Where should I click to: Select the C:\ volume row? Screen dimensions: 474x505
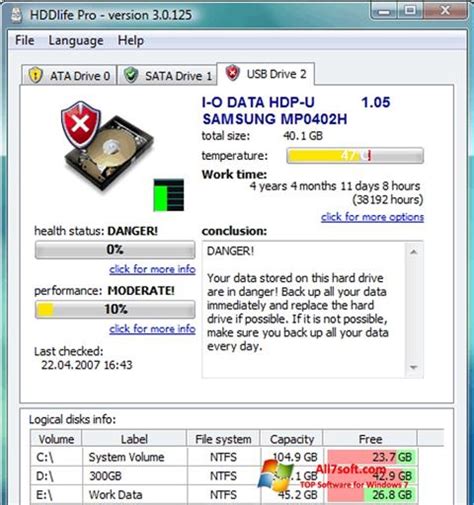pos(223,457)
